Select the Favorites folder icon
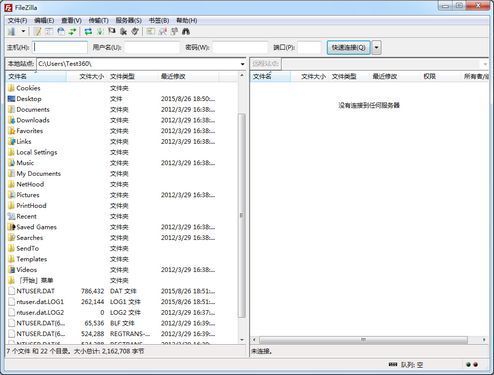The height and width of the screenshot is (375, 494). point(11,131)
